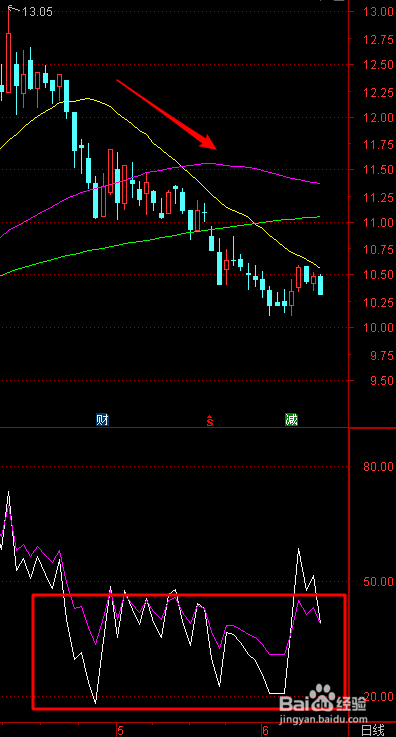Click the 9.50 price axis value
The width and height of the screenshot is (396, 737).
[381, 380]
